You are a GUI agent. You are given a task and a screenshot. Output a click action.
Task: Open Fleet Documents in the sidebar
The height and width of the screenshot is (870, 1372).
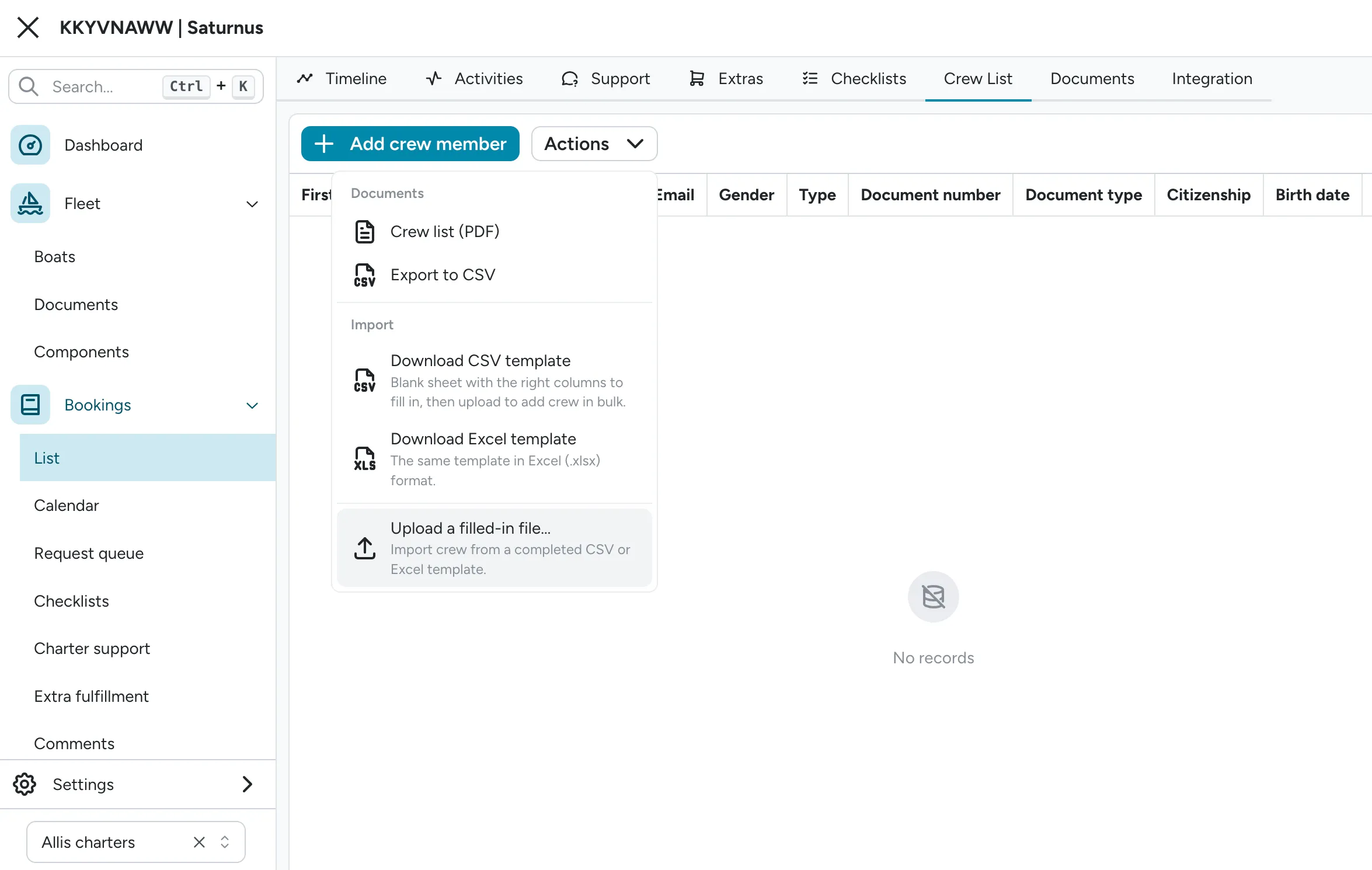(x=76, y=305)
